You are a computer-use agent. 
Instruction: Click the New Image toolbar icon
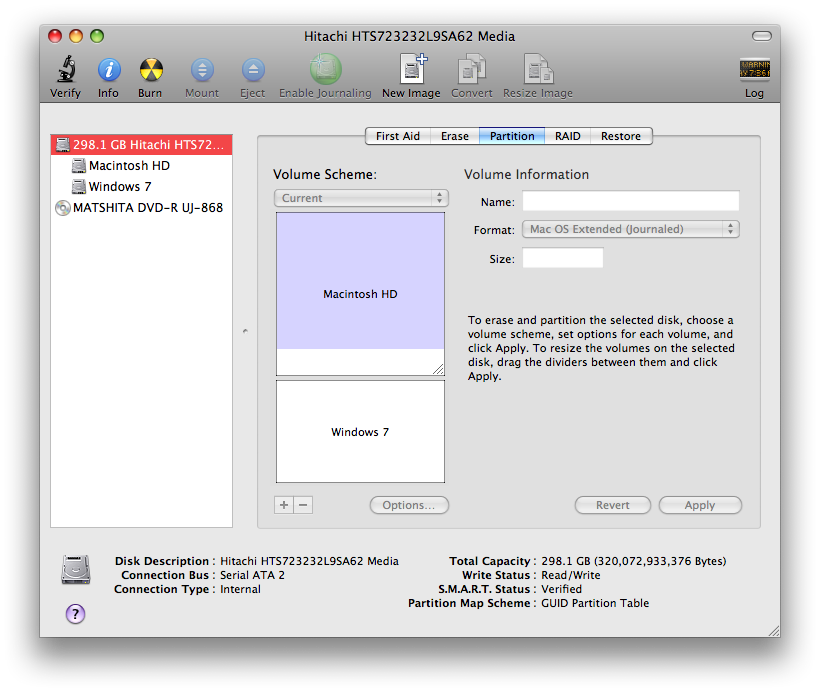point(413,69)
